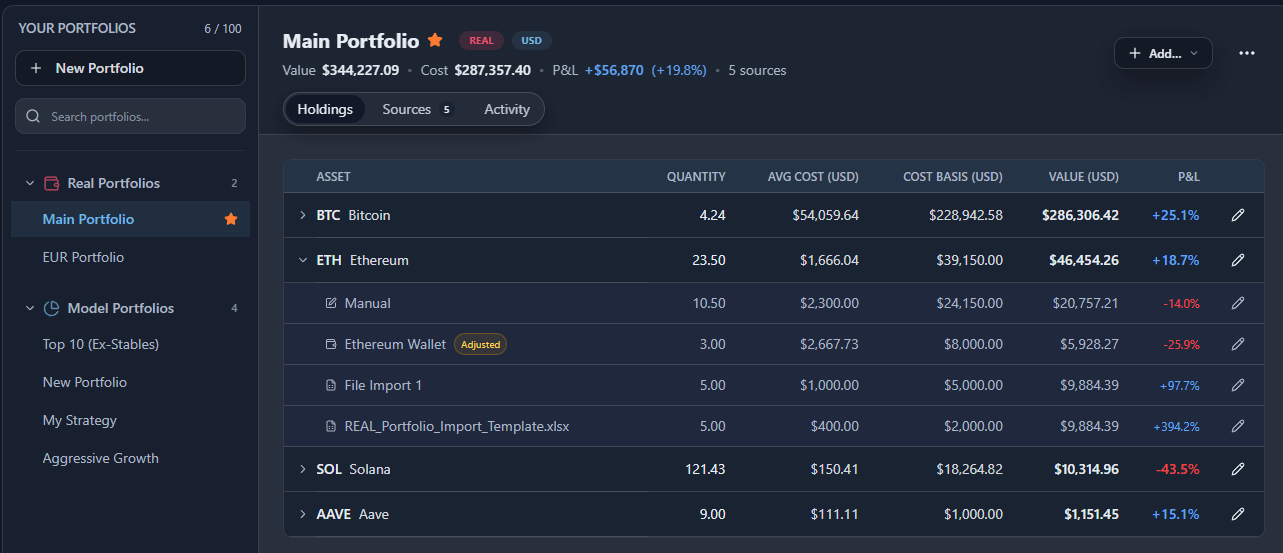
Task: Create a New Portfolio
Action: 130,68
